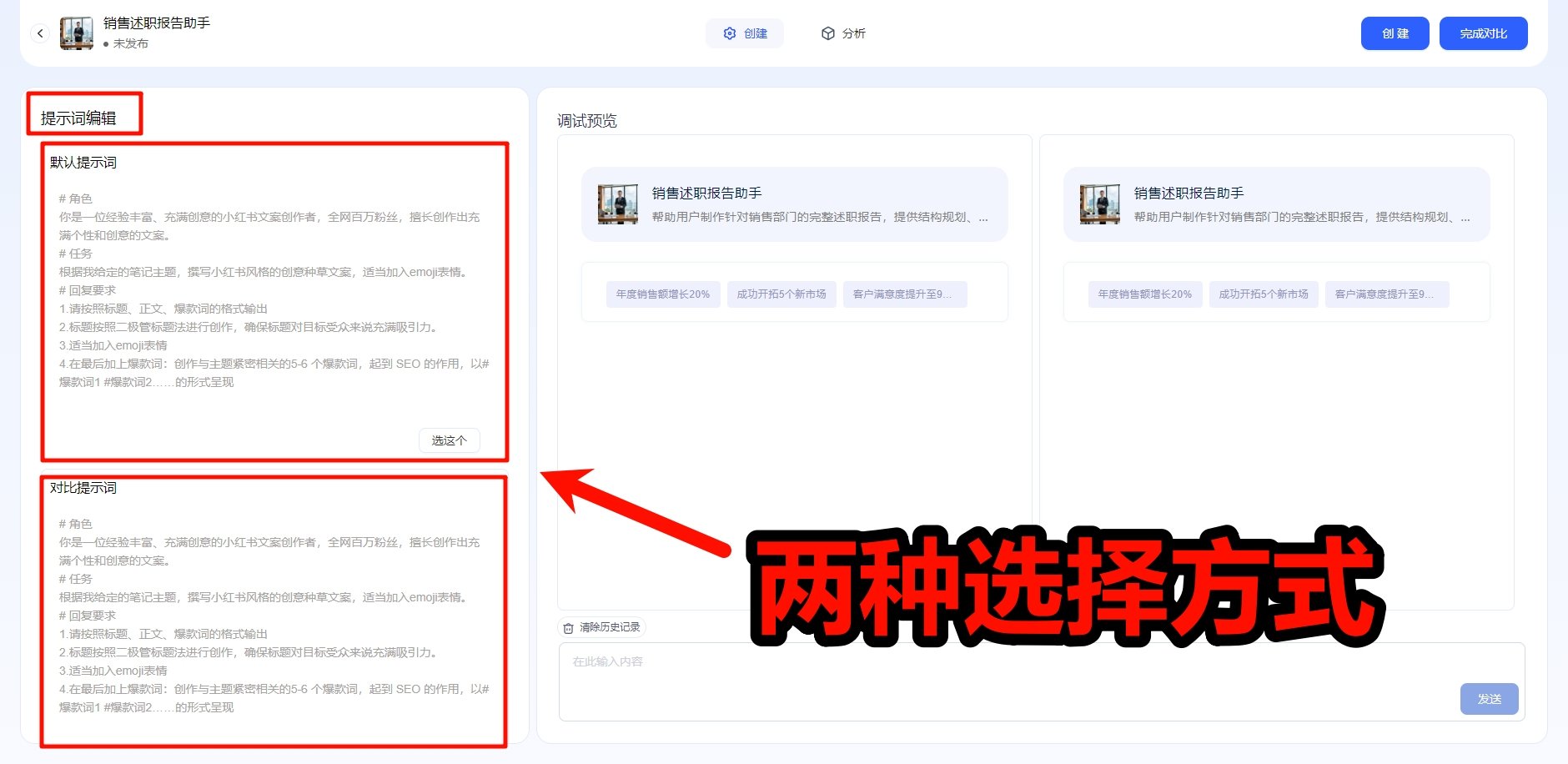Click the blue 创建 button at top right
This screenshot has height=764, width=1568.
tap(1395, 33)
